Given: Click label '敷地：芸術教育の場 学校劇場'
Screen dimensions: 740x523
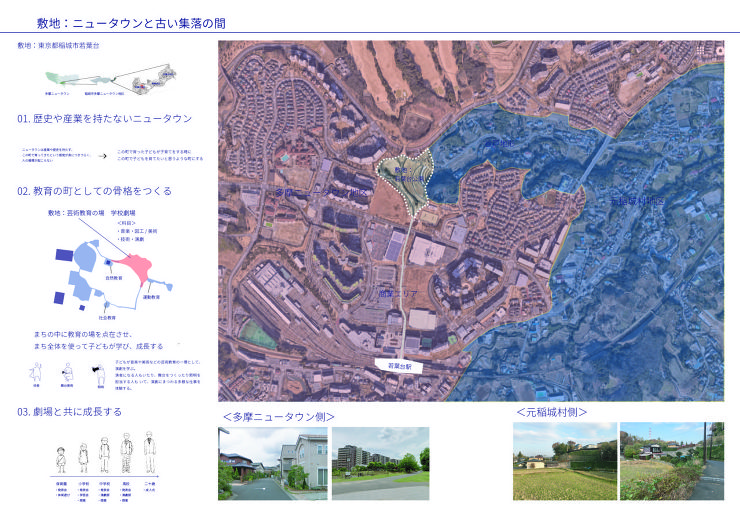Looking at the screenshot, I should [92, 213].
